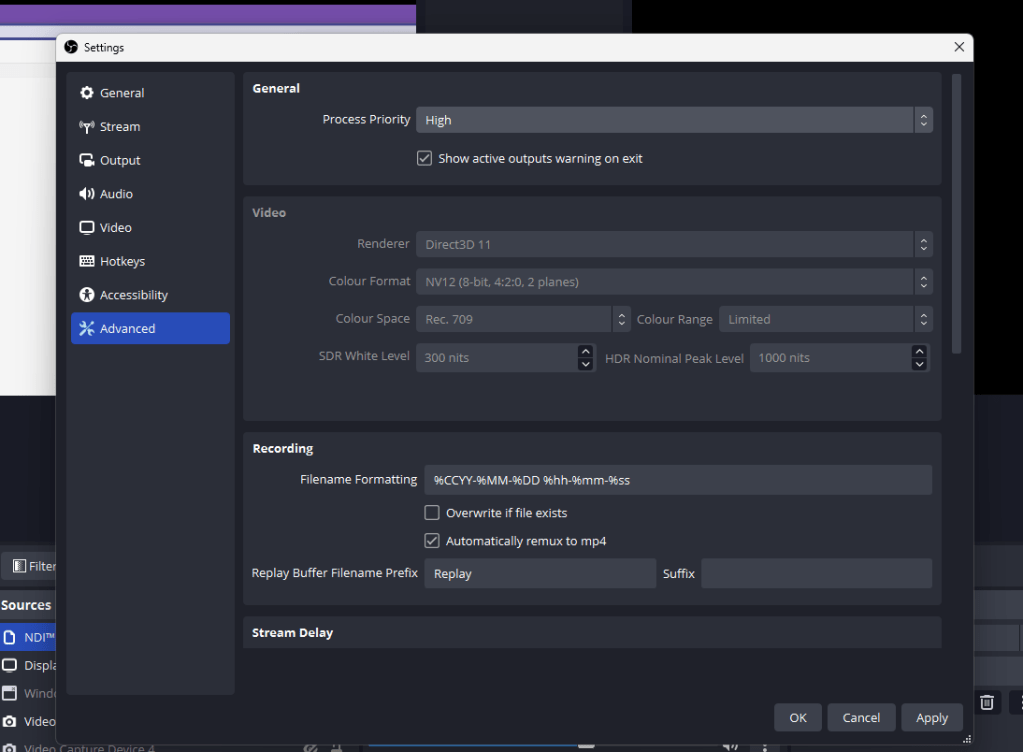The image size is (1023, 752).
Task: Click Apply to save settings
Action: [x=932, y=717]
